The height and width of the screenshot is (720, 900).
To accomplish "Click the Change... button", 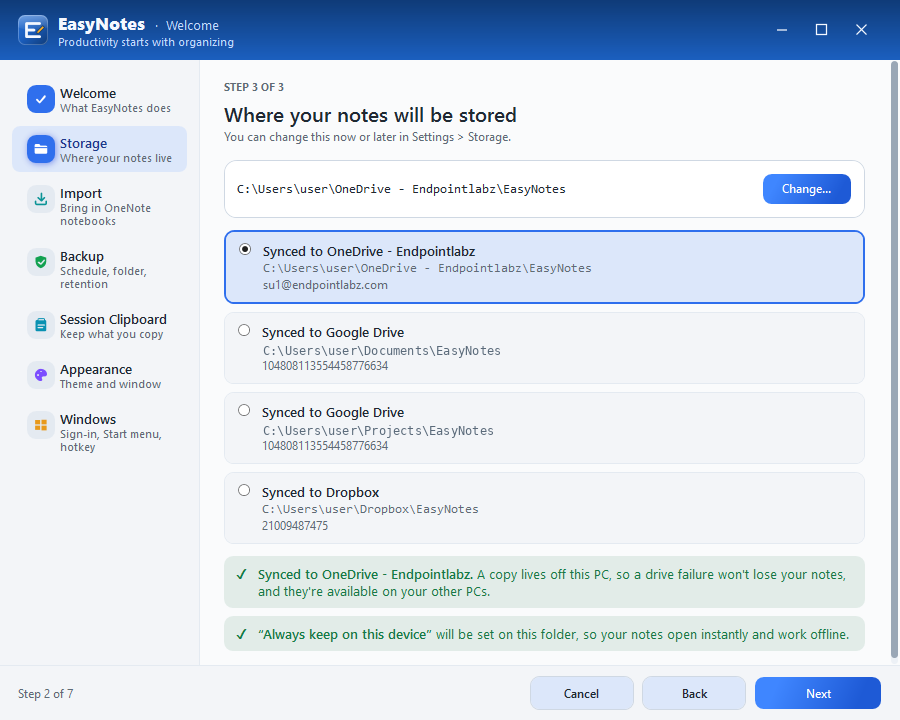I will [806, 189].
